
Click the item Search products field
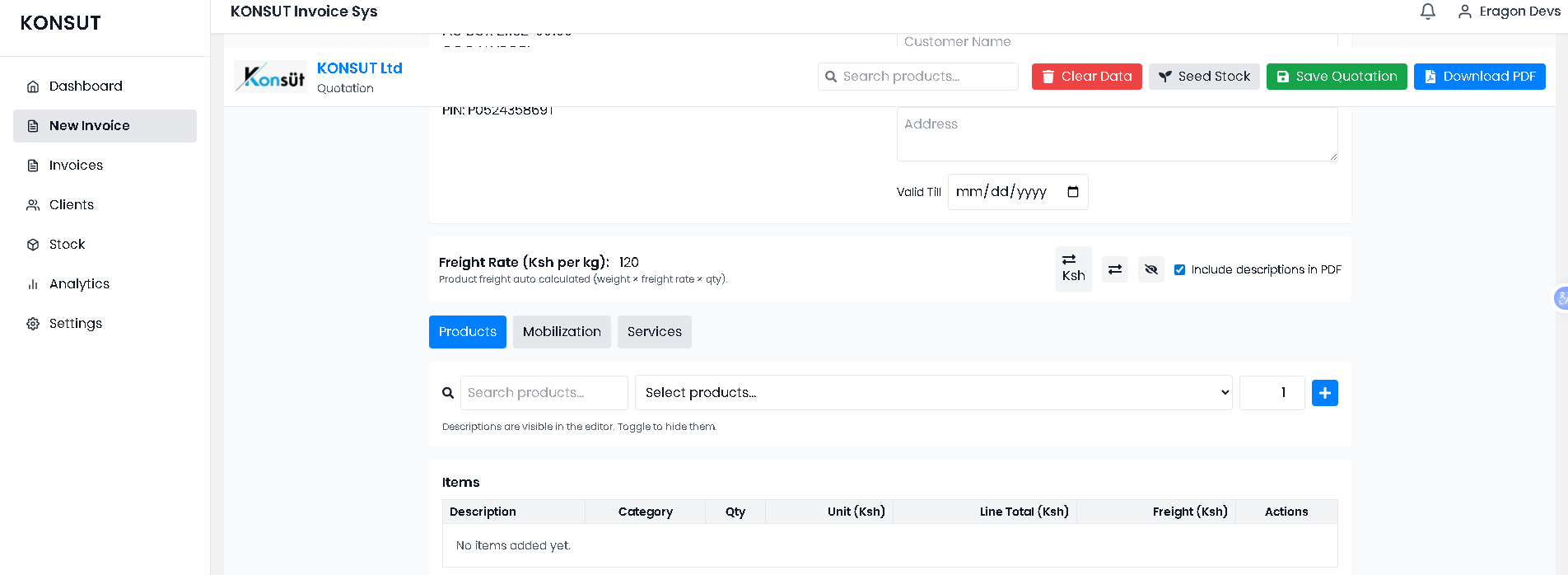pyautogui.click(x=544, y=393)
